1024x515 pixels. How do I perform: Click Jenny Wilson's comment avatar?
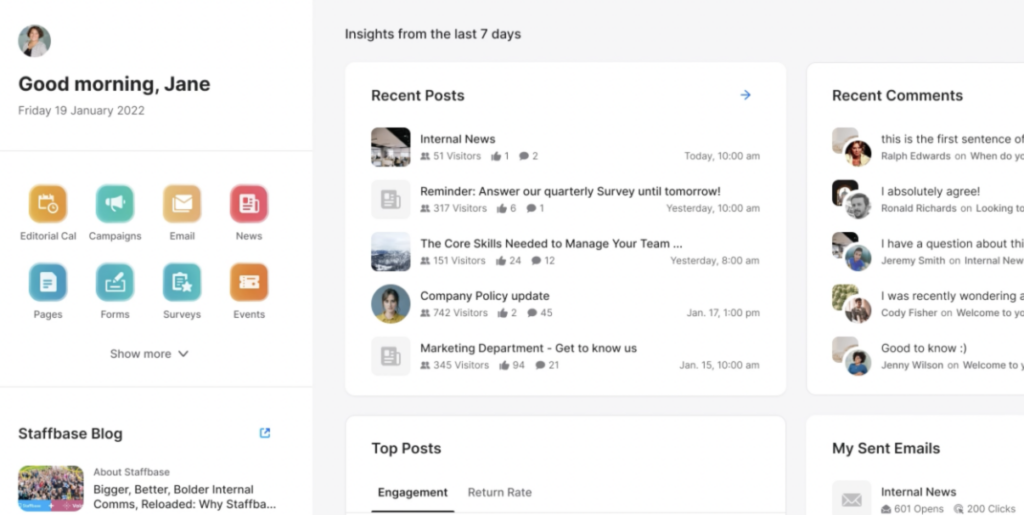tap(857, 362)
